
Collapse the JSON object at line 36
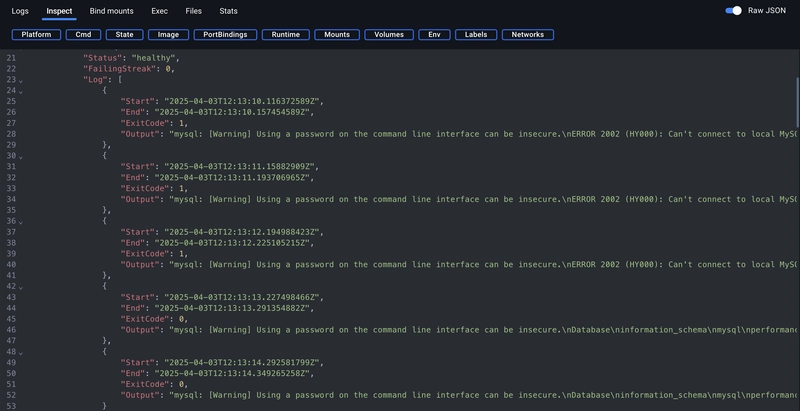point(21,222)
